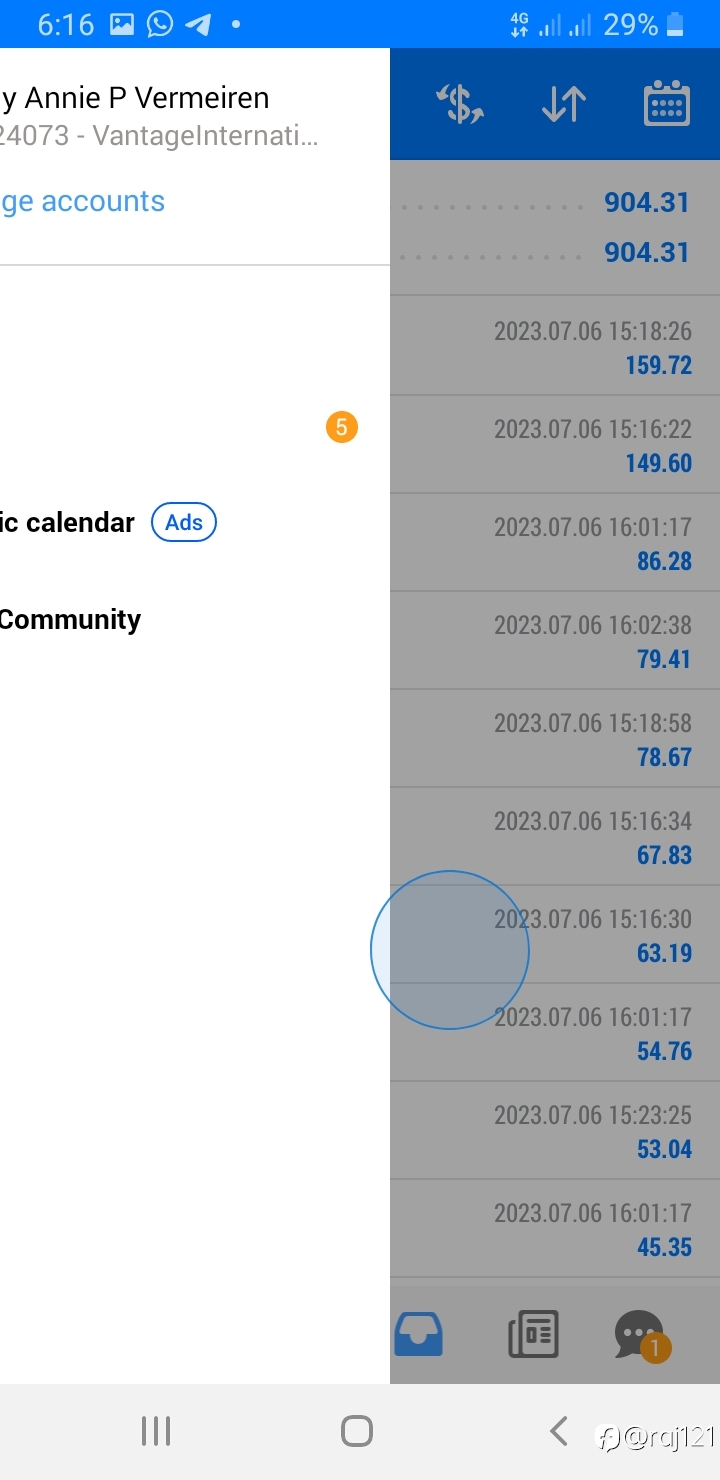
Task: Open the calendar date filter icon
Action: click(x=666, y=103)
